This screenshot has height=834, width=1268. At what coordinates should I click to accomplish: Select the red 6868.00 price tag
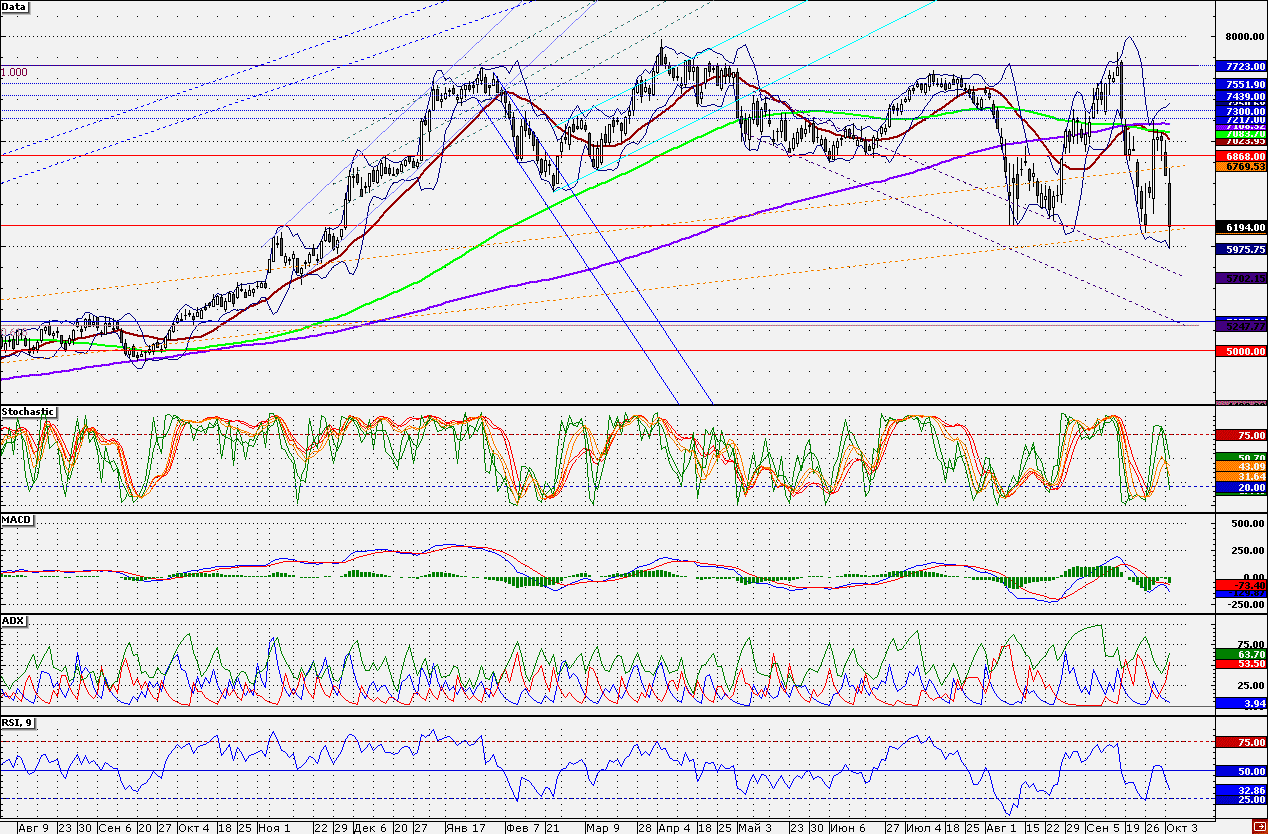tap(1241, 157)
